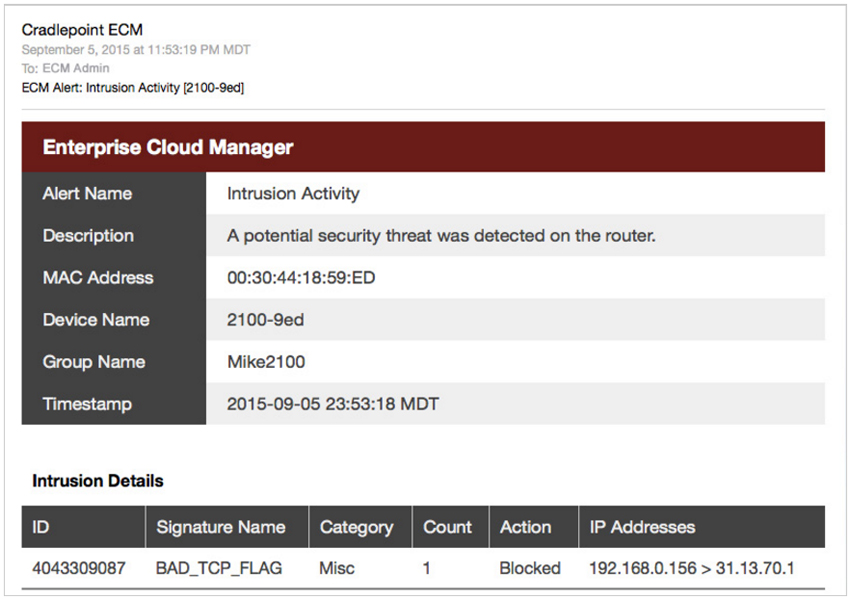Click the Alert Name label
The height and width of the screenshot is (599, 850).
point(87,194)
